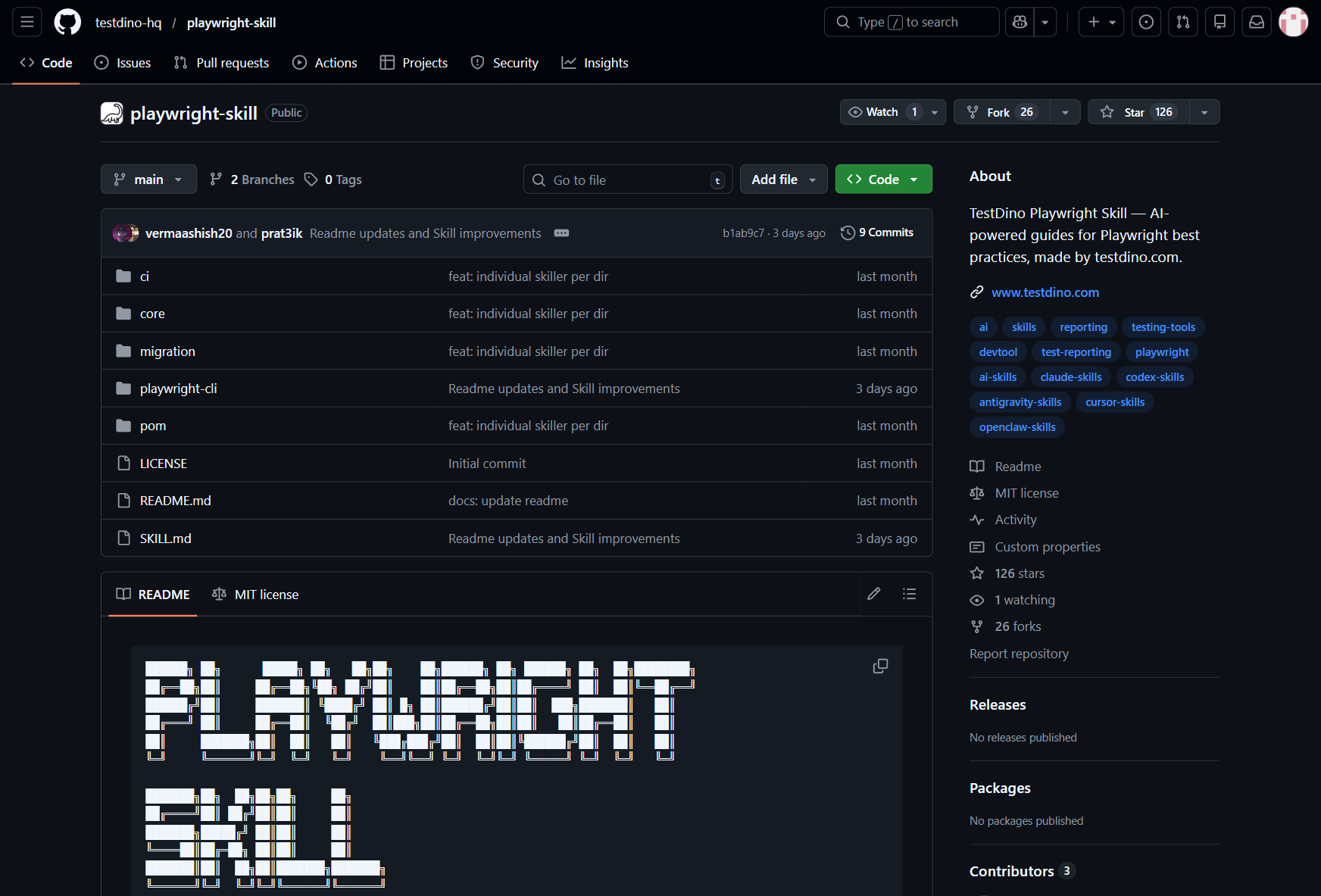Copy the README content icon
This screenshot has width=1321, height=896.
(880, 666)
